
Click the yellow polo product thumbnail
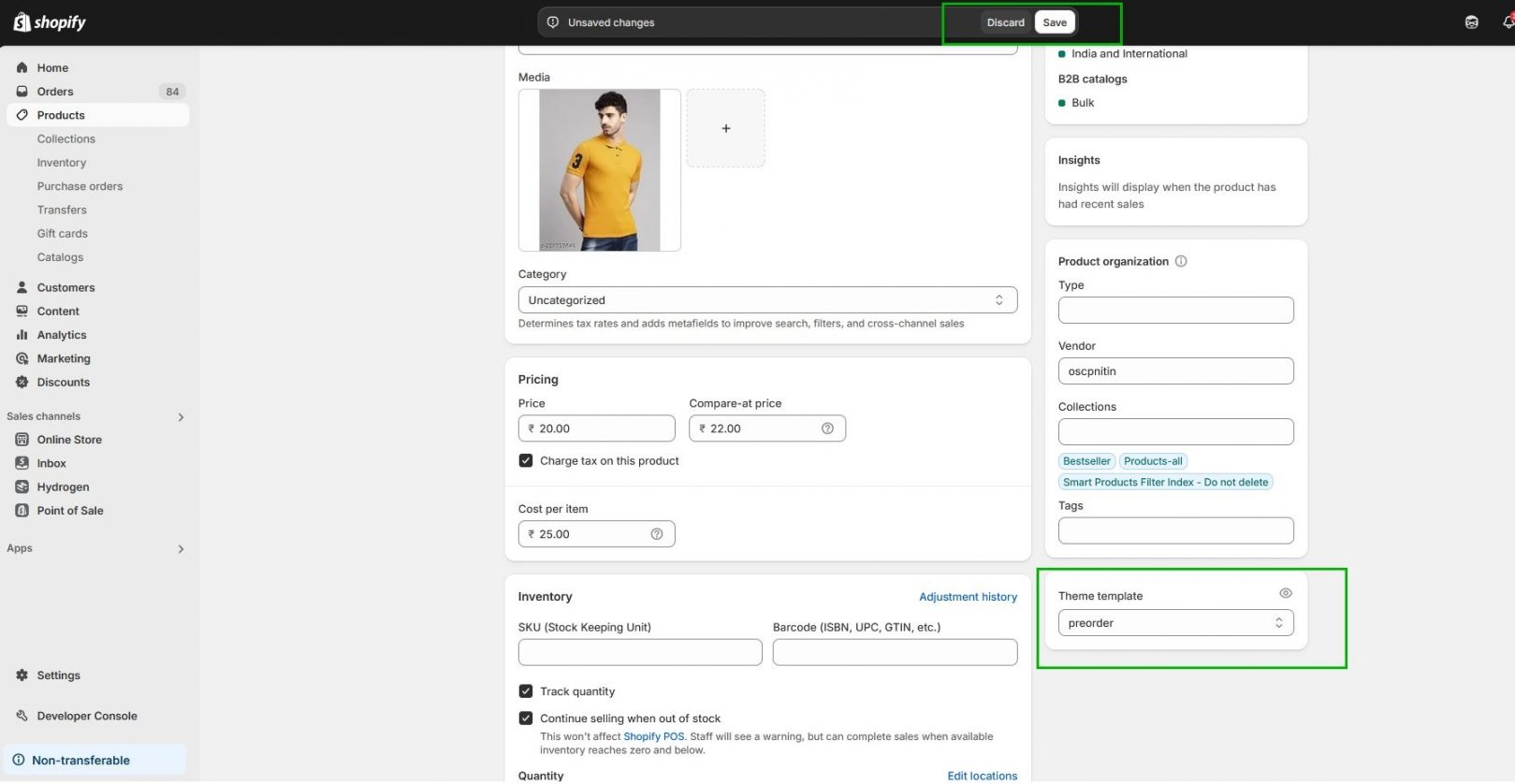600,170
